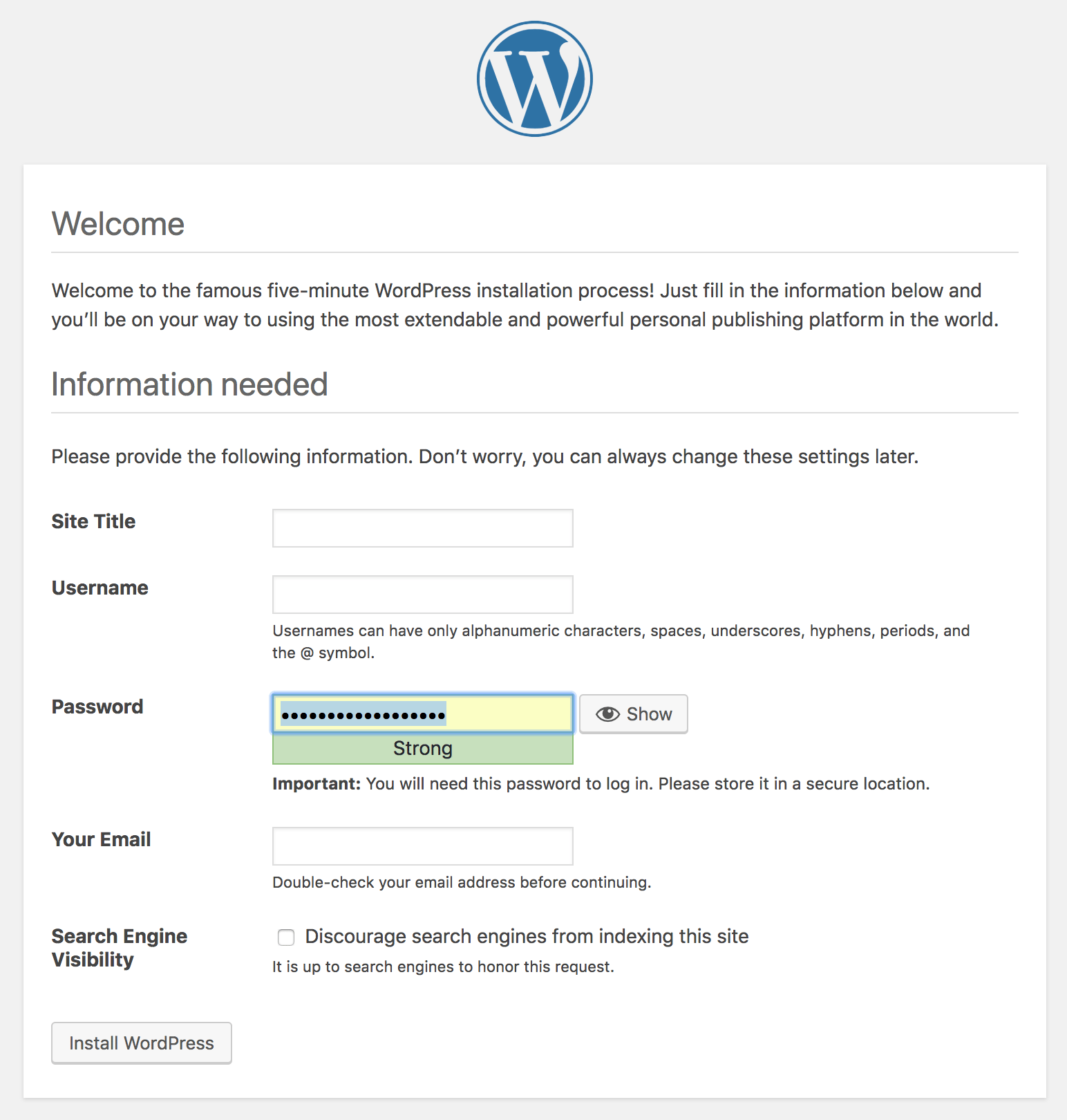Viewport: 1067px width, 1120px height.
Task: Click the Username field label
Action: pos(100,588)
